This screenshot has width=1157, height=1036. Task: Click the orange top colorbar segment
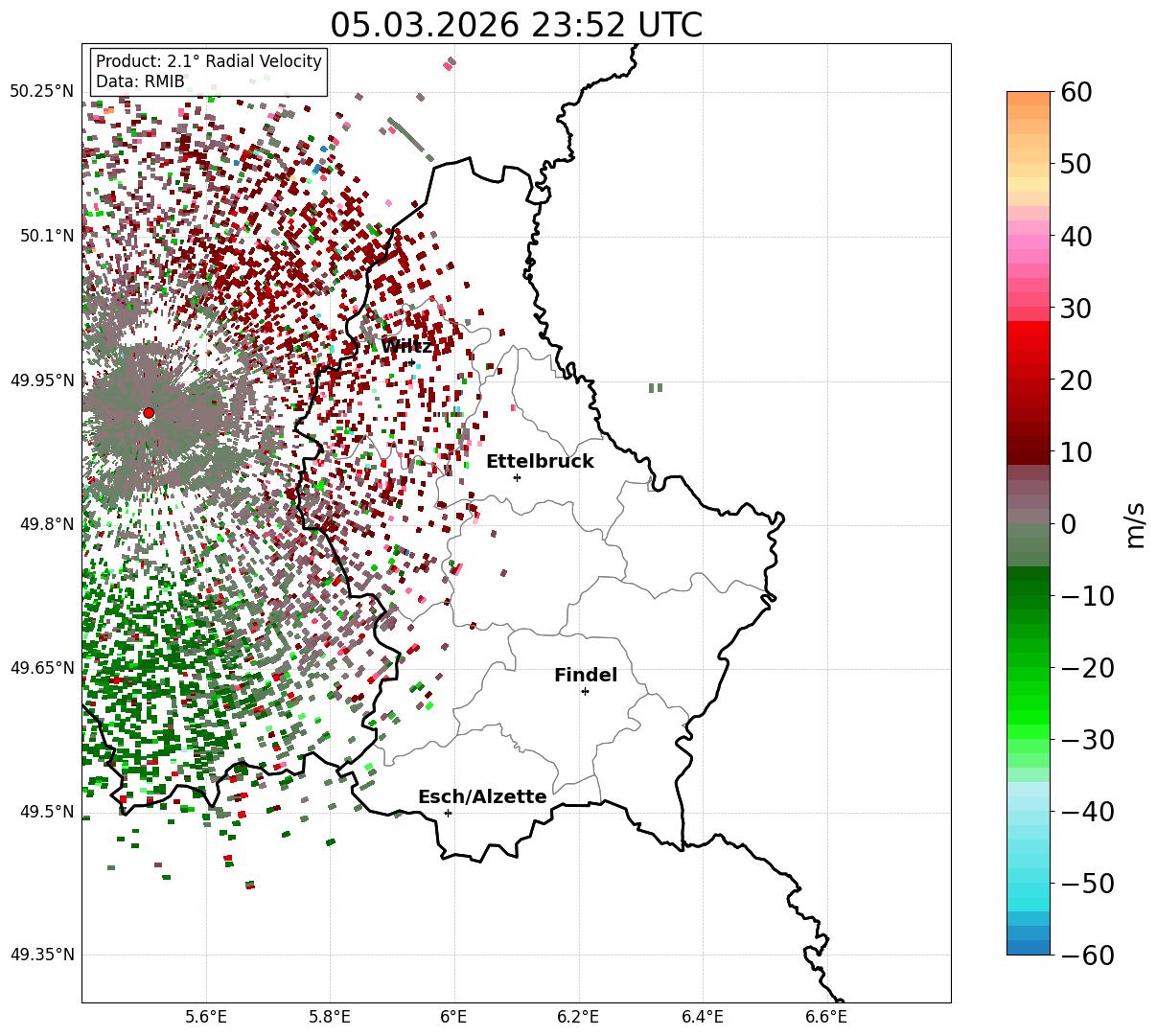[x=1029, y=99]
